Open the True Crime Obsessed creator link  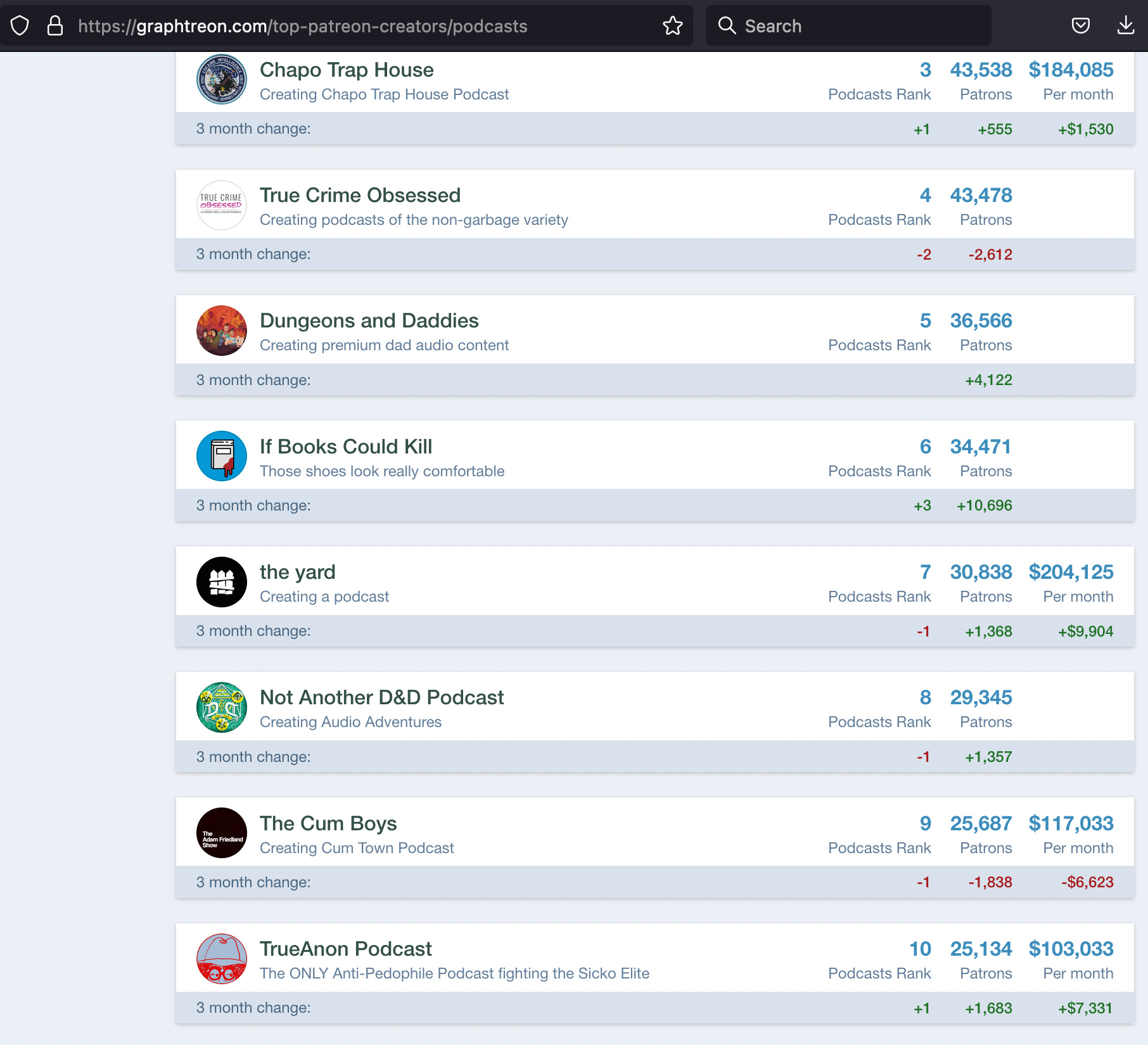pyautogui.click(x=360, y=195)
